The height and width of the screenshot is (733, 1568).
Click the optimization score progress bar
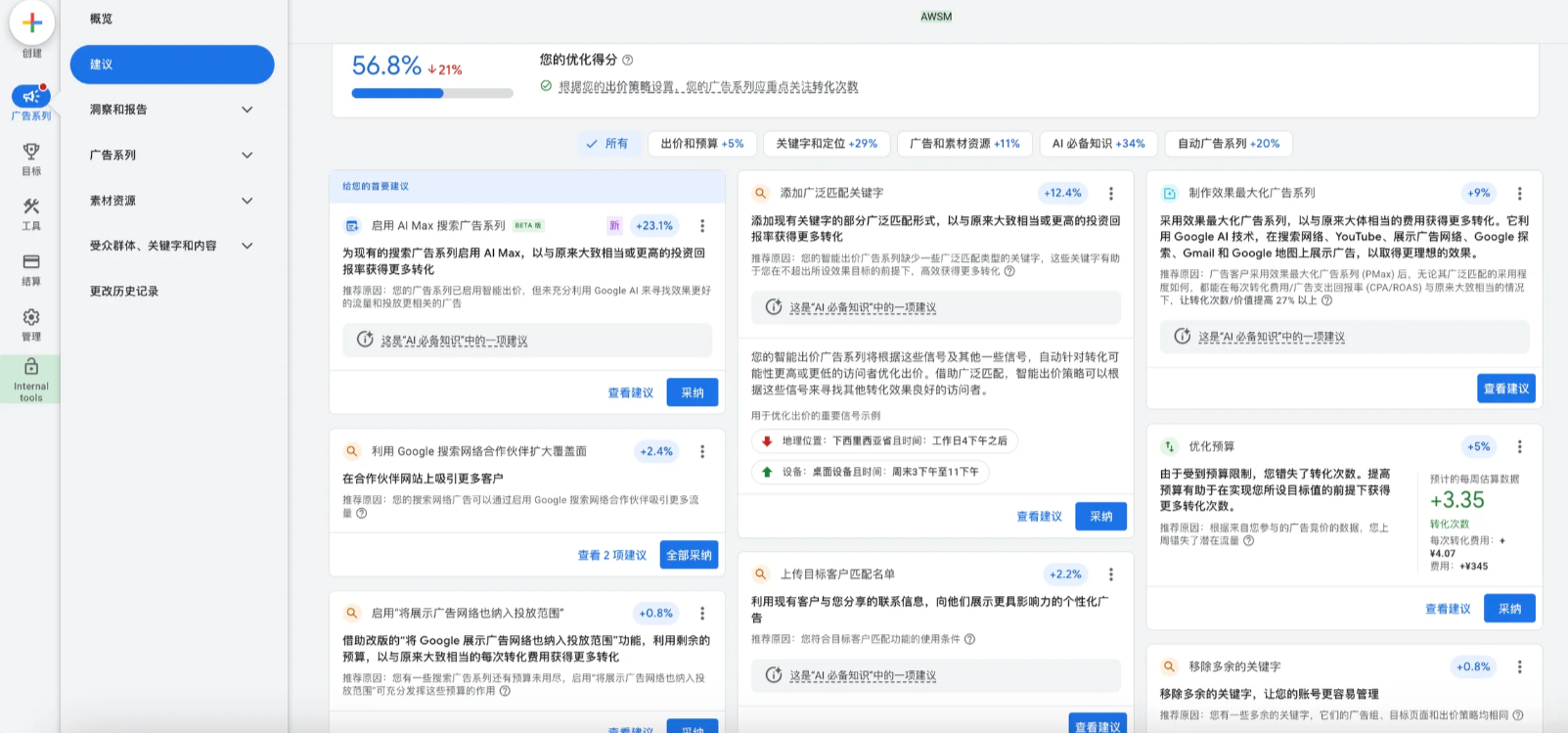[x=432, y=94]
